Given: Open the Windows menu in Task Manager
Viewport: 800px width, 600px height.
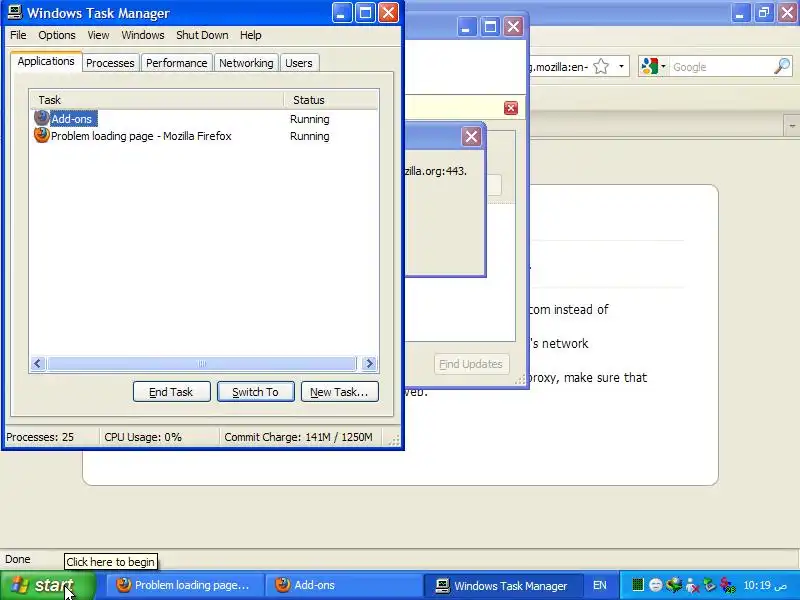Looking at the screenshot, I should pyautogui.click(x=143, y=35).
